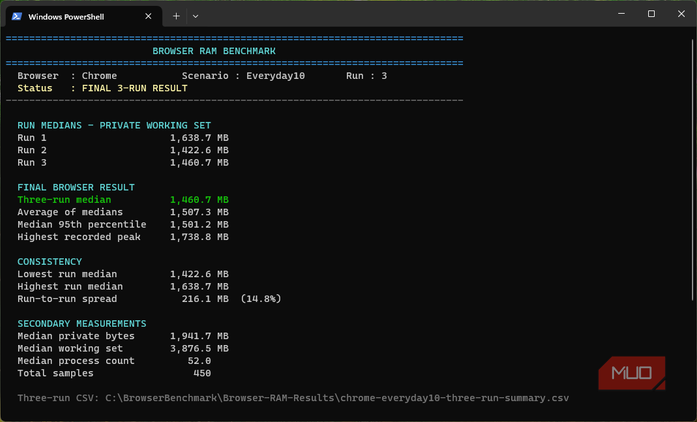Click the 'FINAL BROWSER RESULT' heading
Image resolution: width=697 pixels, height=422 pixels.
[76, 187]
